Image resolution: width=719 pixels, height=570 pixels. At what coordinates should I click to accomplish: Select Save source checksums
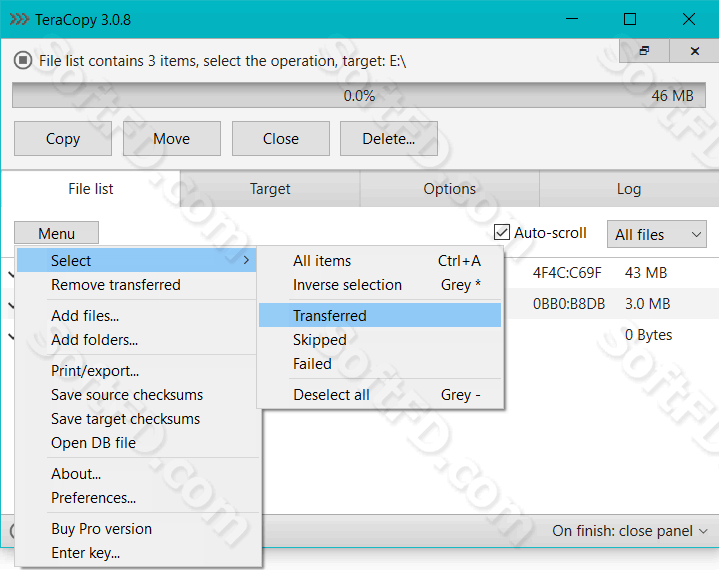(136, 395)
